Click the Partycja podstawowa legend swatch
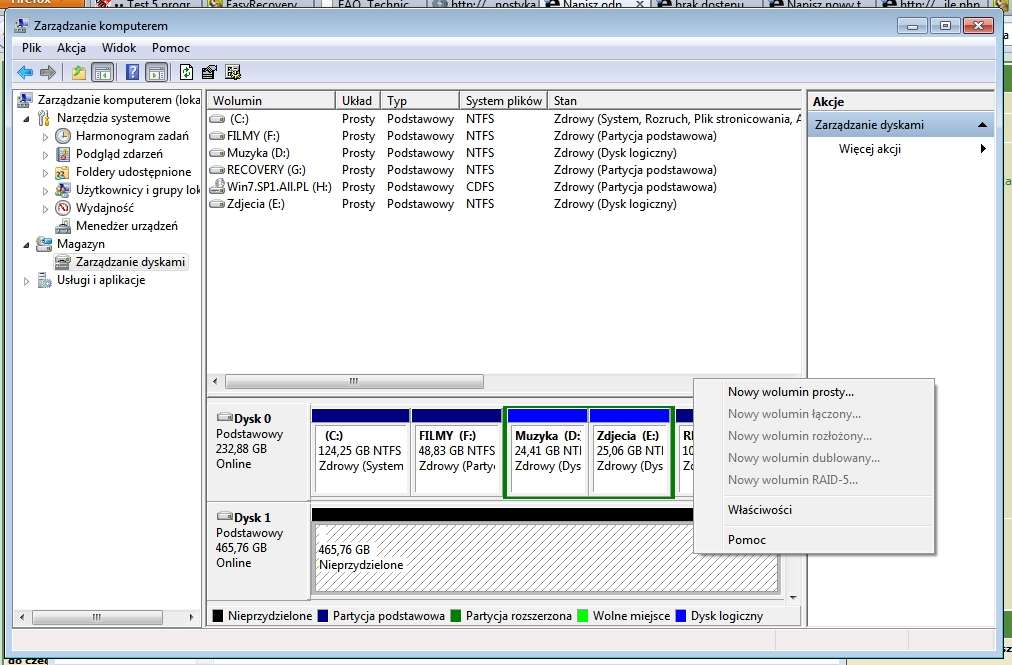This screenshot has width=1012, height=665. click(x=323, y=616)
